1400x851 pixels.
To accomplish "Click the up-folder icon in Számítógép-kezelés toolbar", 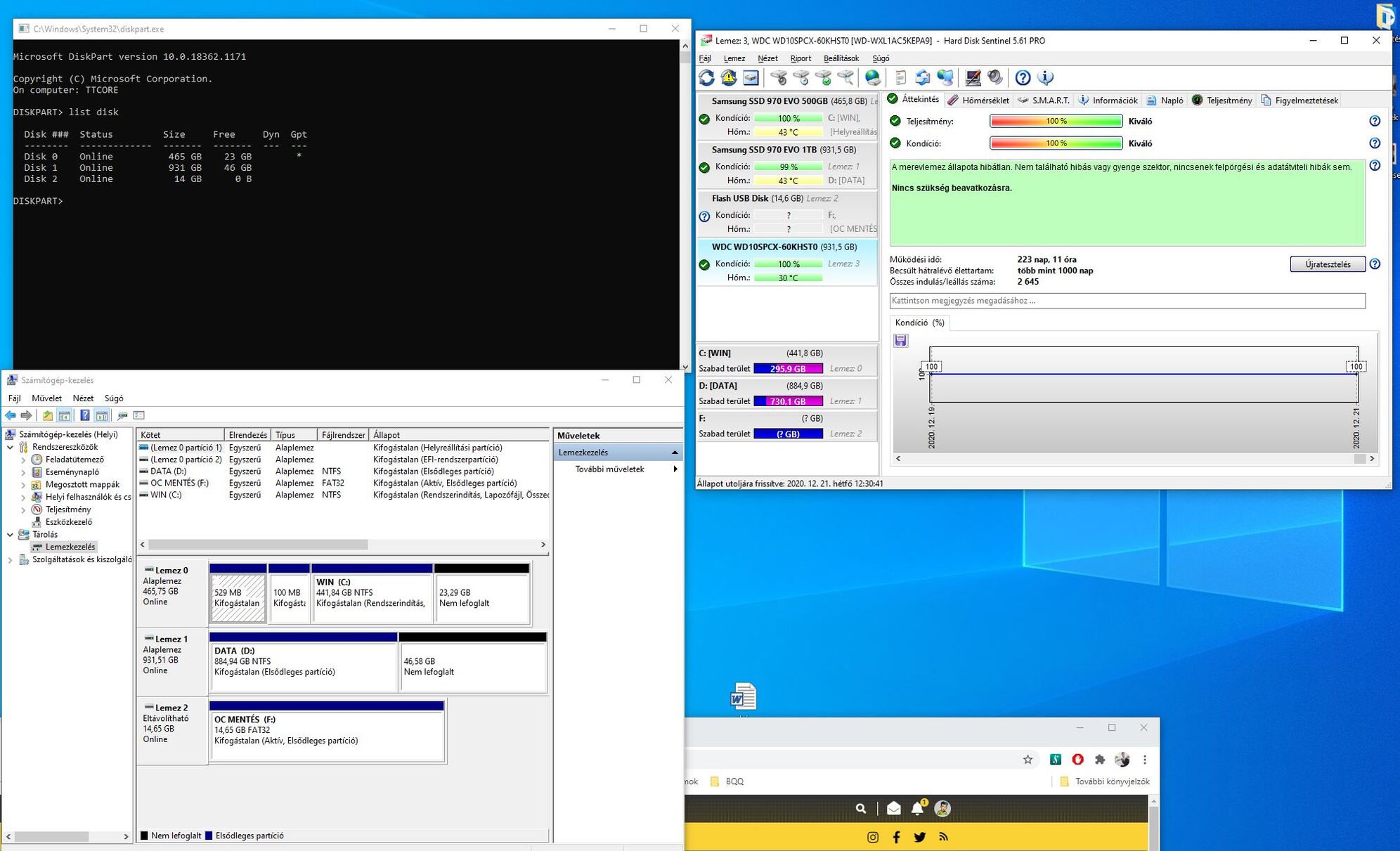I will tap(47, 416).
